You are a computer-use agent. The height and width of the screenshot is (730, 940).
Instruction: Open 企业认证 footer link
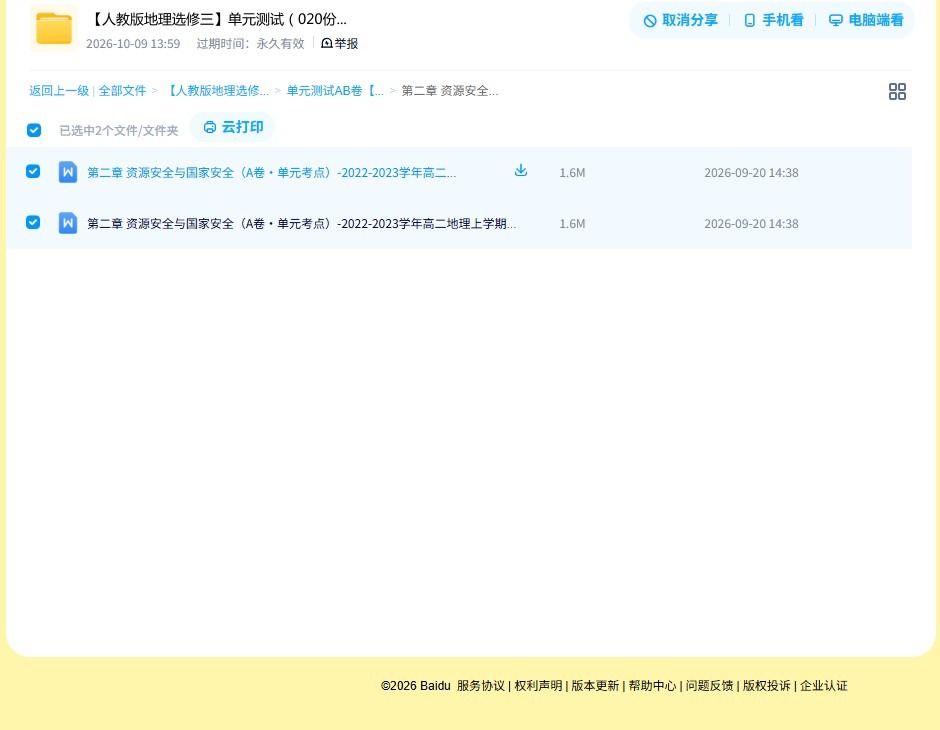click(x=824, y=686)
